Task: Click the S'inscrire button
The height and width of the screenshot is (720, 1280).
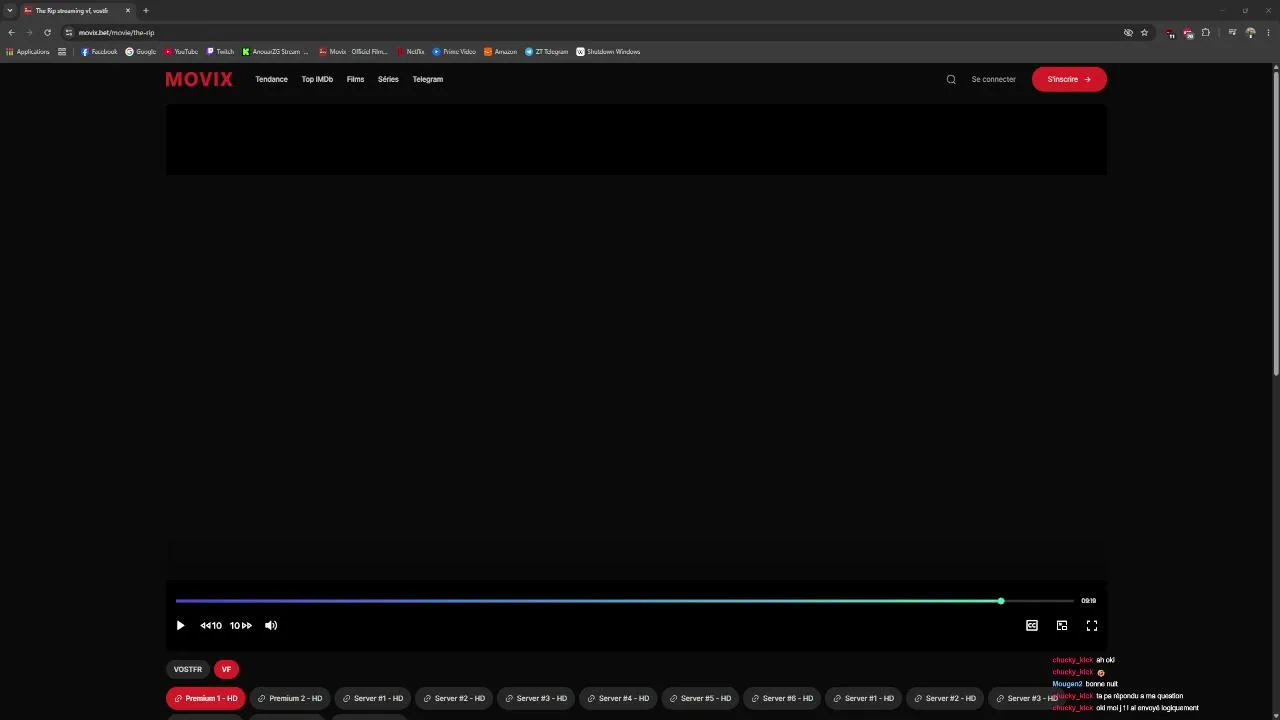Action: click(1069, 79)
